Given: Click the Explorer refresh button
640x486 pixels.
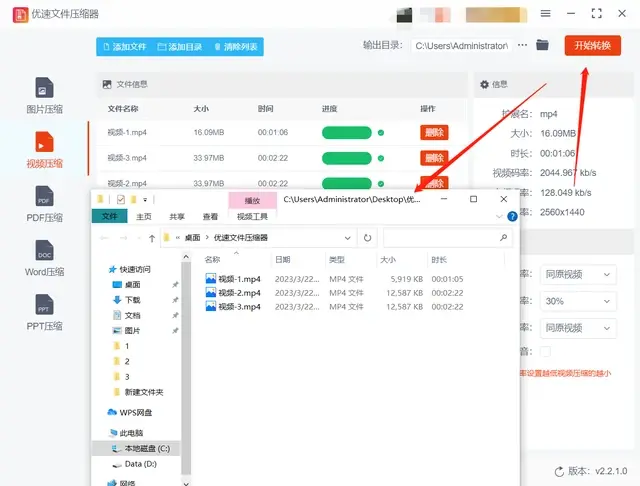Looking at the screenshot, I should 367,238.
